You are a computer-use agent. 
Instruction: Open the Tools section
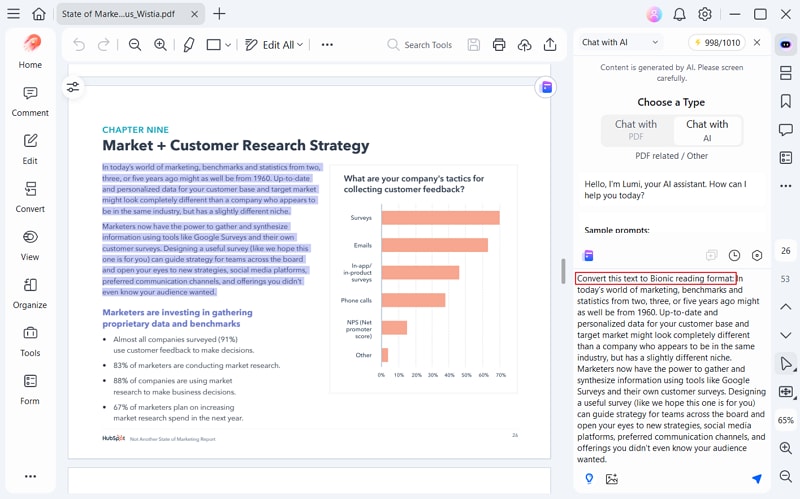coord(30,341)
